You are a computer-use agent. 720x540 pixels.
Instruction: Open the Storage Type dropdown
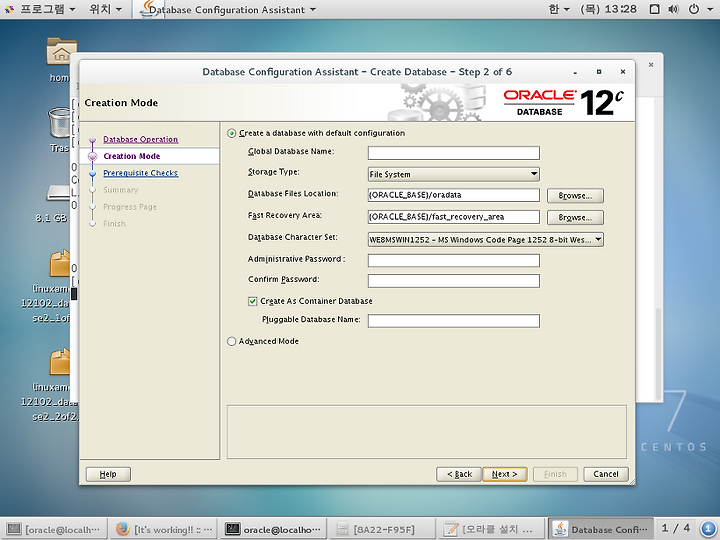click(x=454, y=174)
